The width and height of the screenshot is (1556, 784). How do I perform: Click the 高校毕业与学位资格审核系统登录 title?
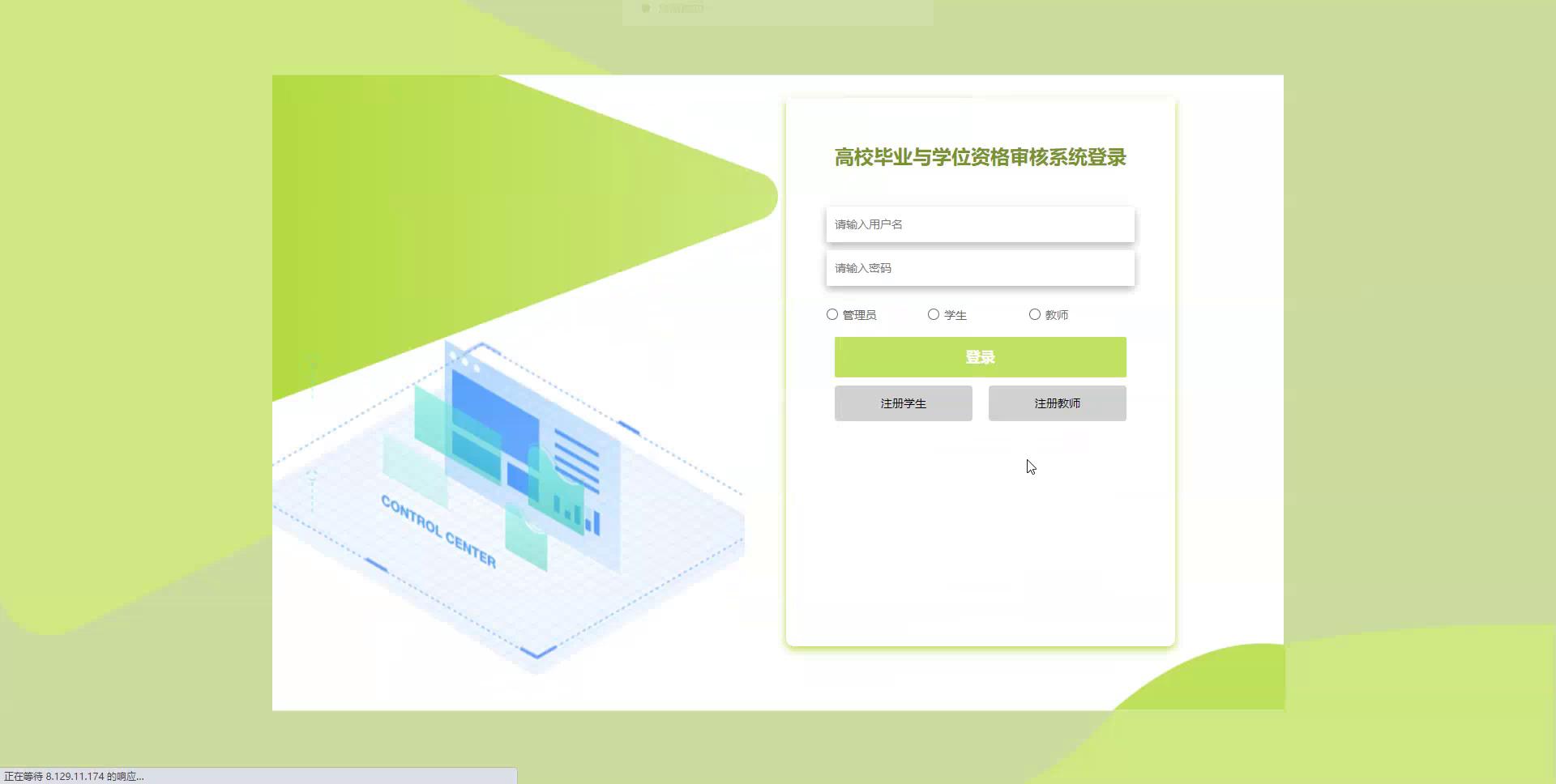(x=980, y=157)
